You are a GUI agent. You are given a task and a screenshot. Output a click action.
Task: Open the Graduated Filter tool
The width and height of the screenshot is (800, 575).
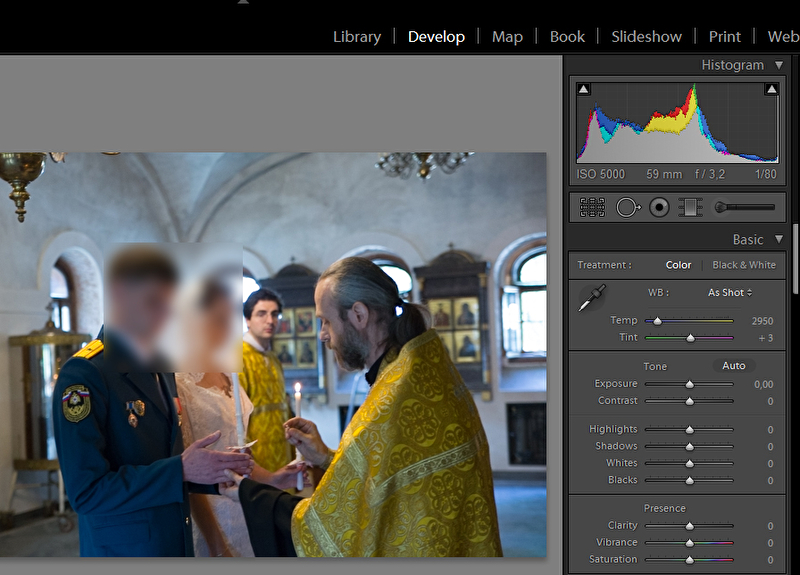tap(690, 207)
